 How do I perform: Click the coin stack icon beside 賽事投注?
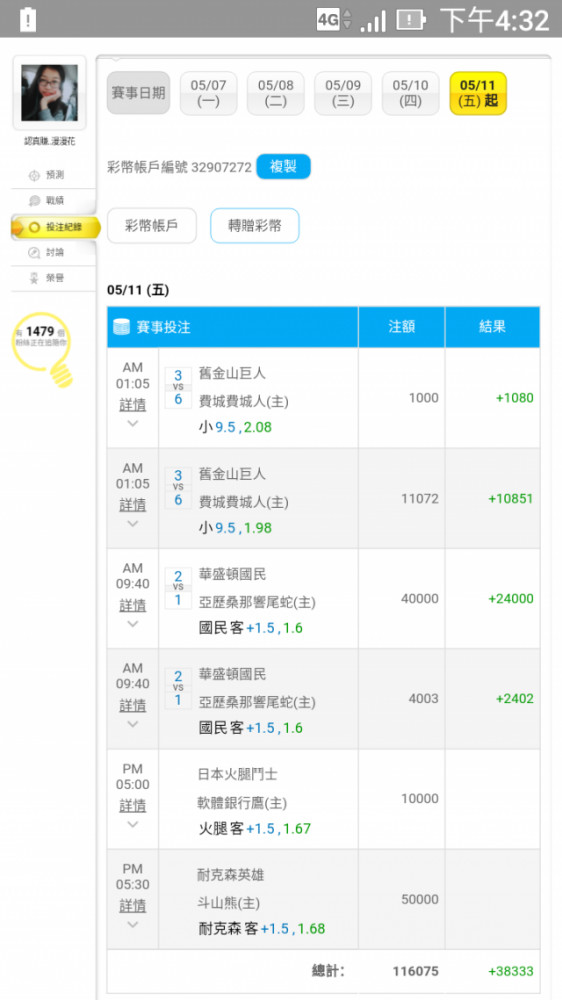[121, 327]
